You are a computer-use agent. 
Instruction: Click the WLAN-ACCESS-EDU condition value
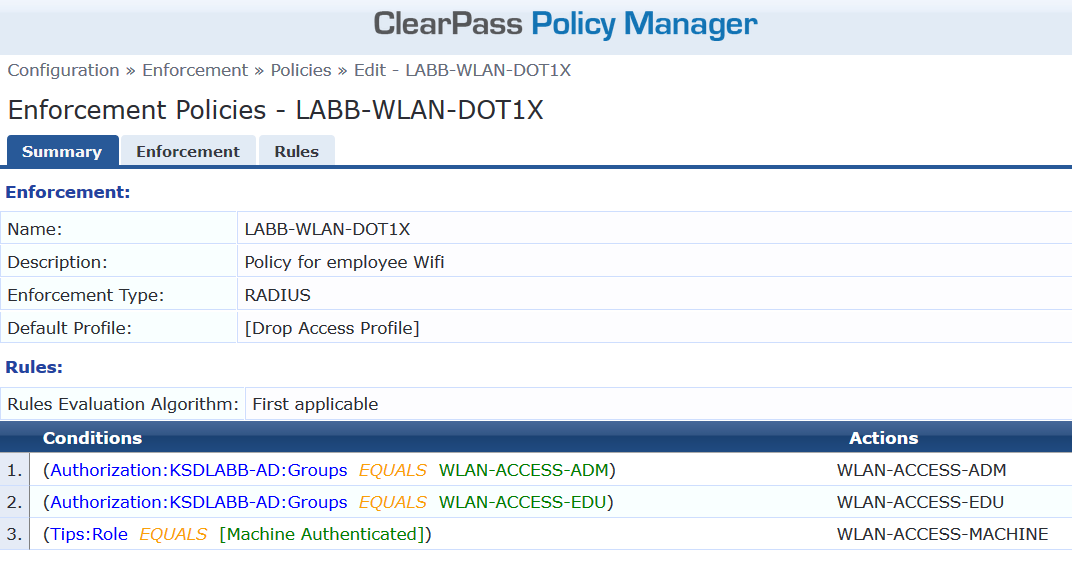click(x=522, y=502)
